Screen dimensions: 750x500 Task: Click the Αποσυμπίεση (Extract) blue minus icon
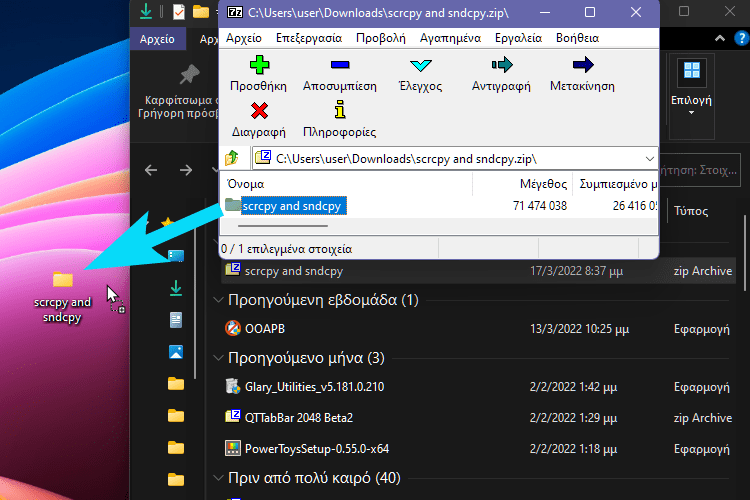click(x=340, y=65)
